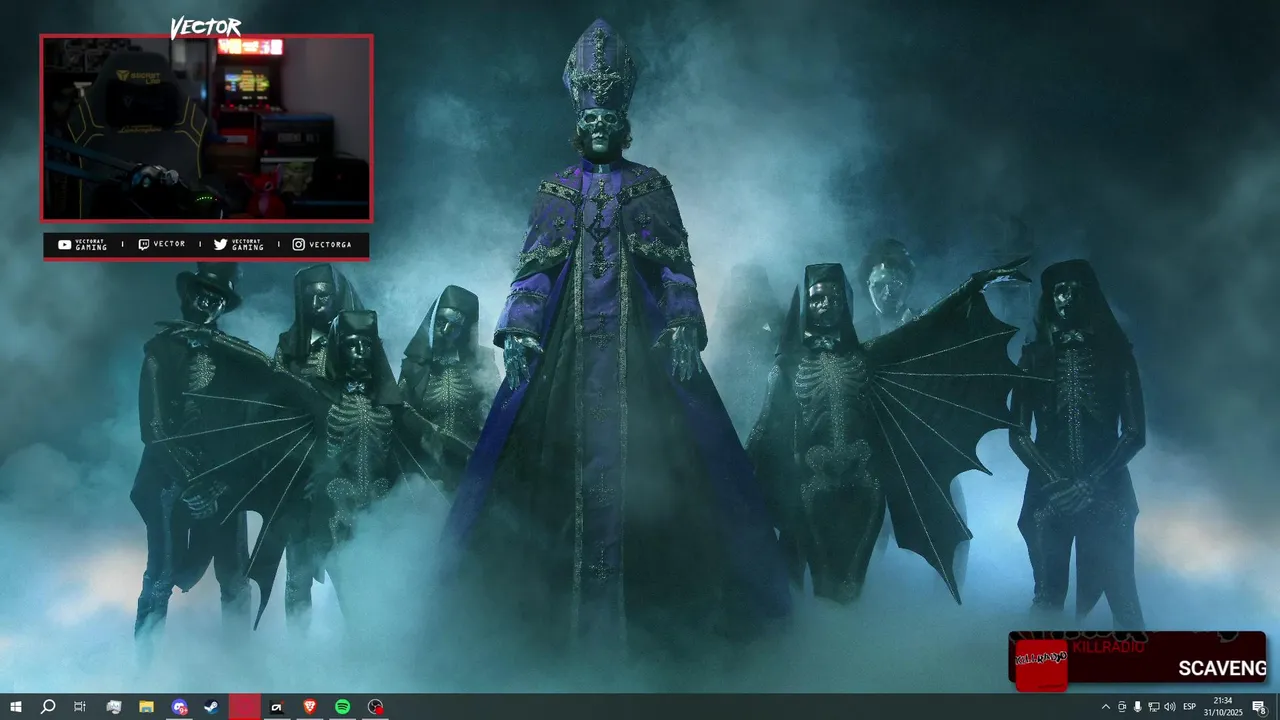The width and height of the screenshot is (1280, 720).
Task: Open the recording app with red dot
Action: tap(375, 707)
